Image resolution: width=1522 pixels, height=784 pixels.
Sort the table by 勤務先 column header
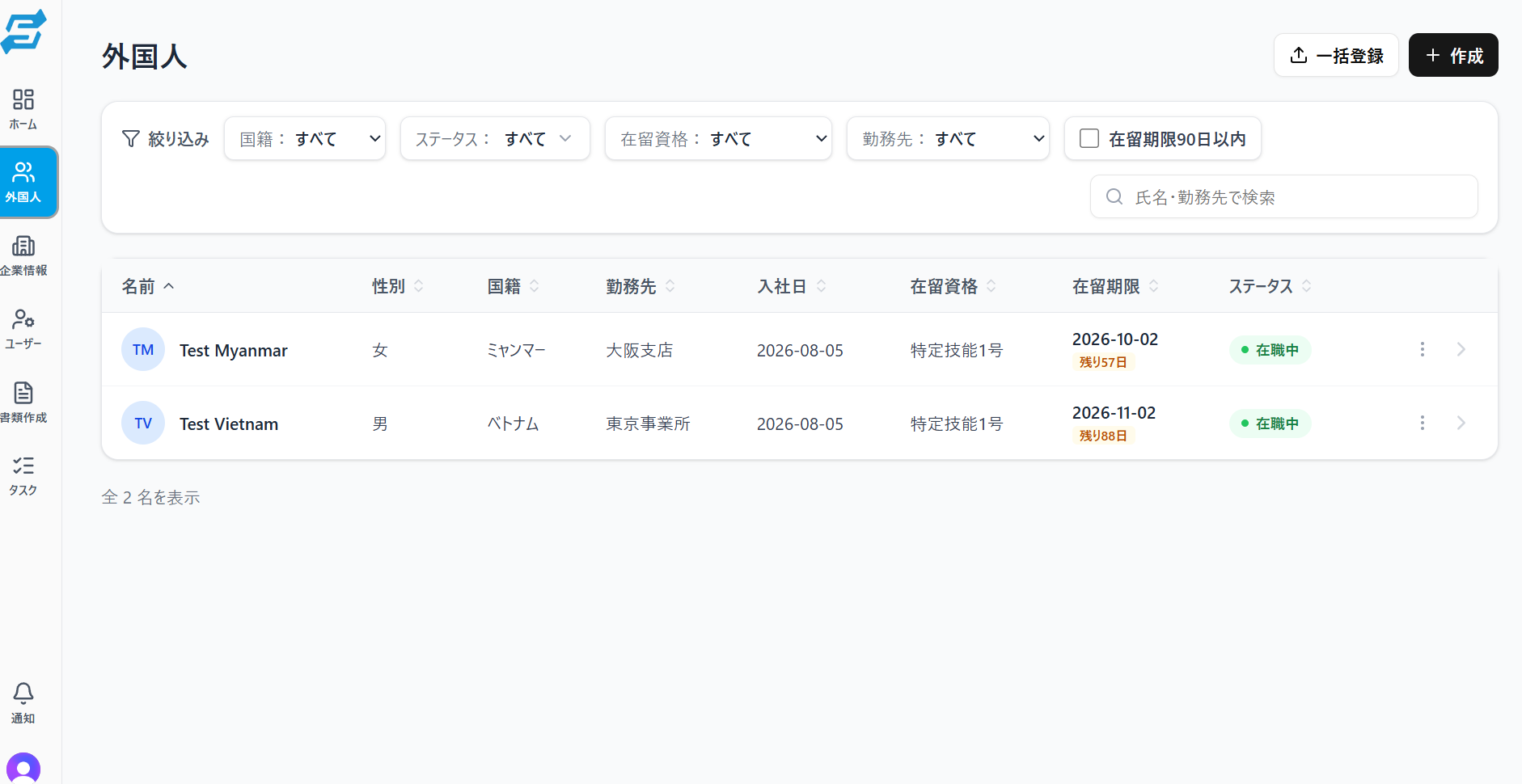click(x=641, y=286)
